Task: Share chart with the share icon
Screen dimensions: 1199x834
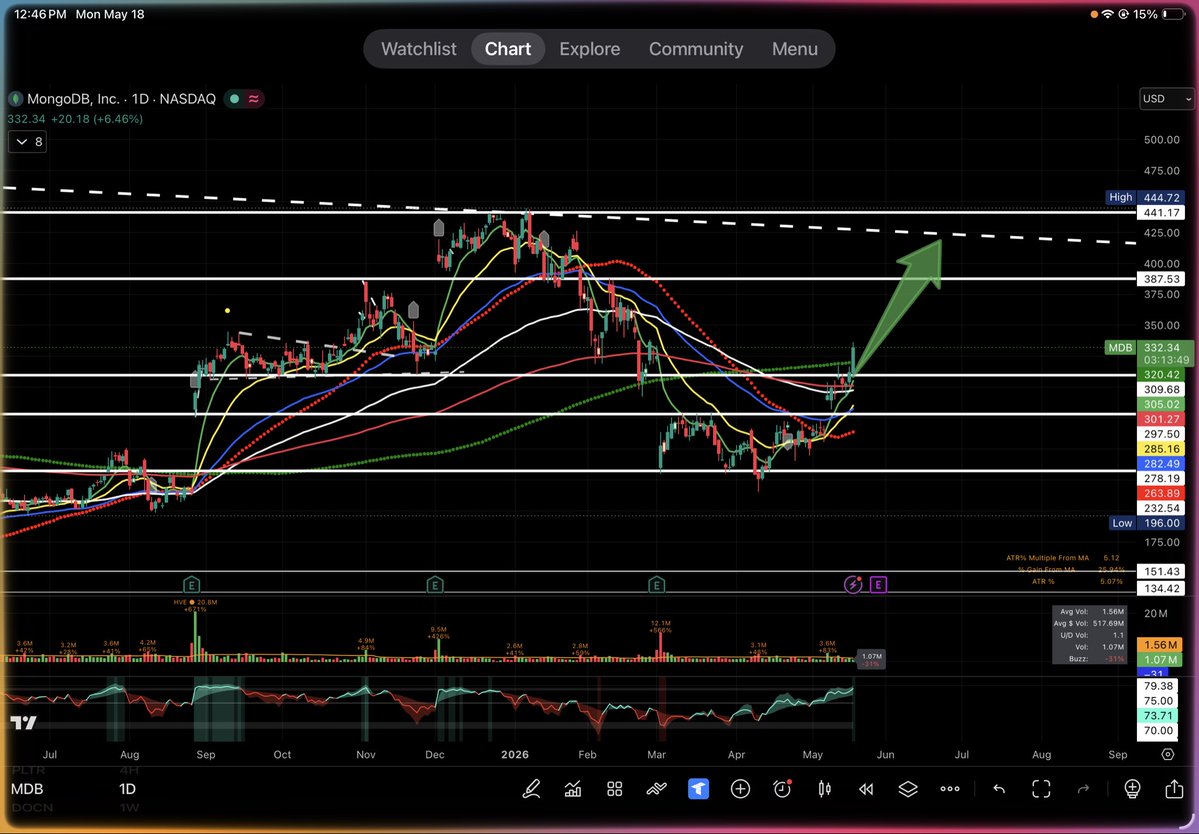Action: 1174,789
